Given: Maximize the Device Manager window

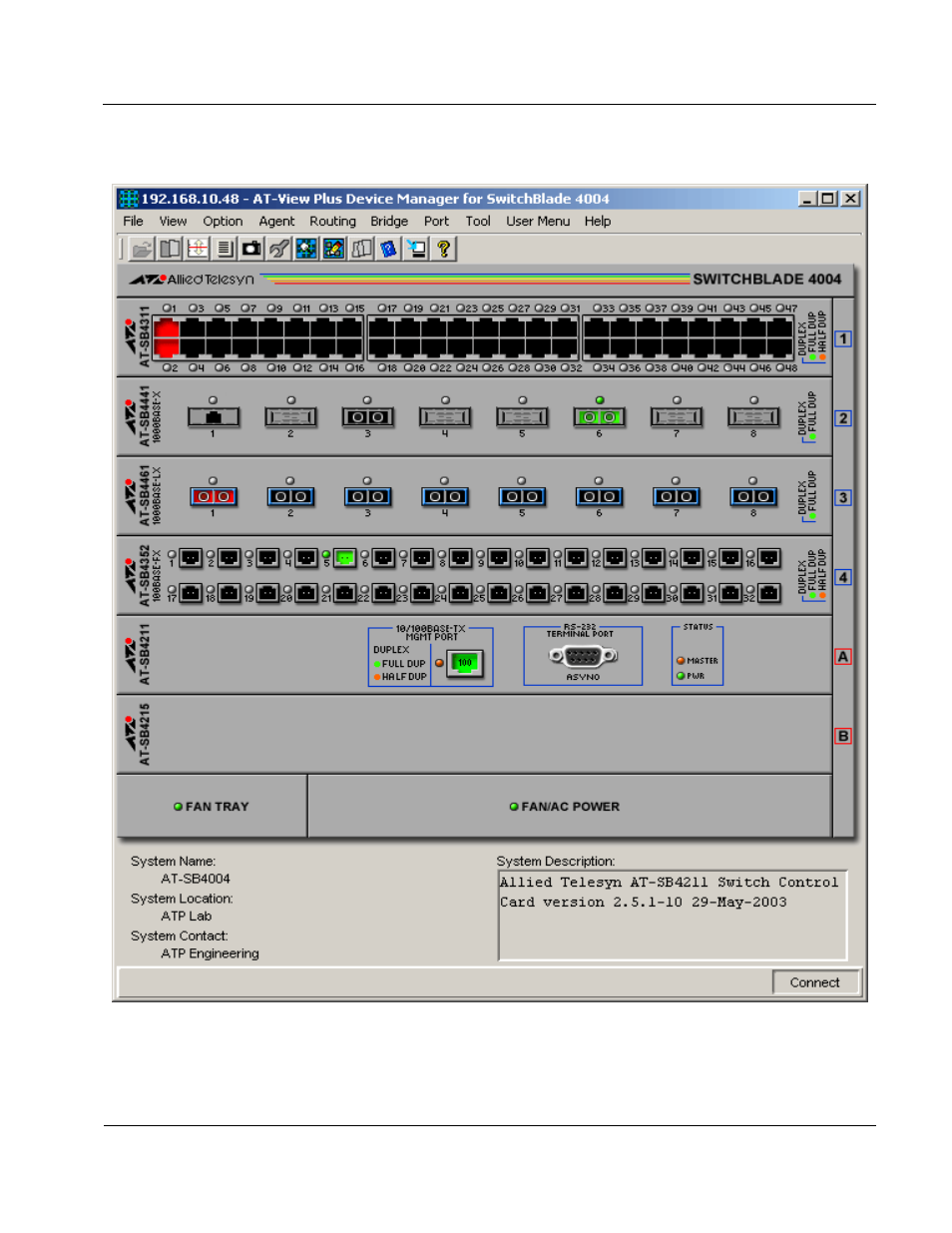Looking at the screenshot, I should (x=828, y=199).
